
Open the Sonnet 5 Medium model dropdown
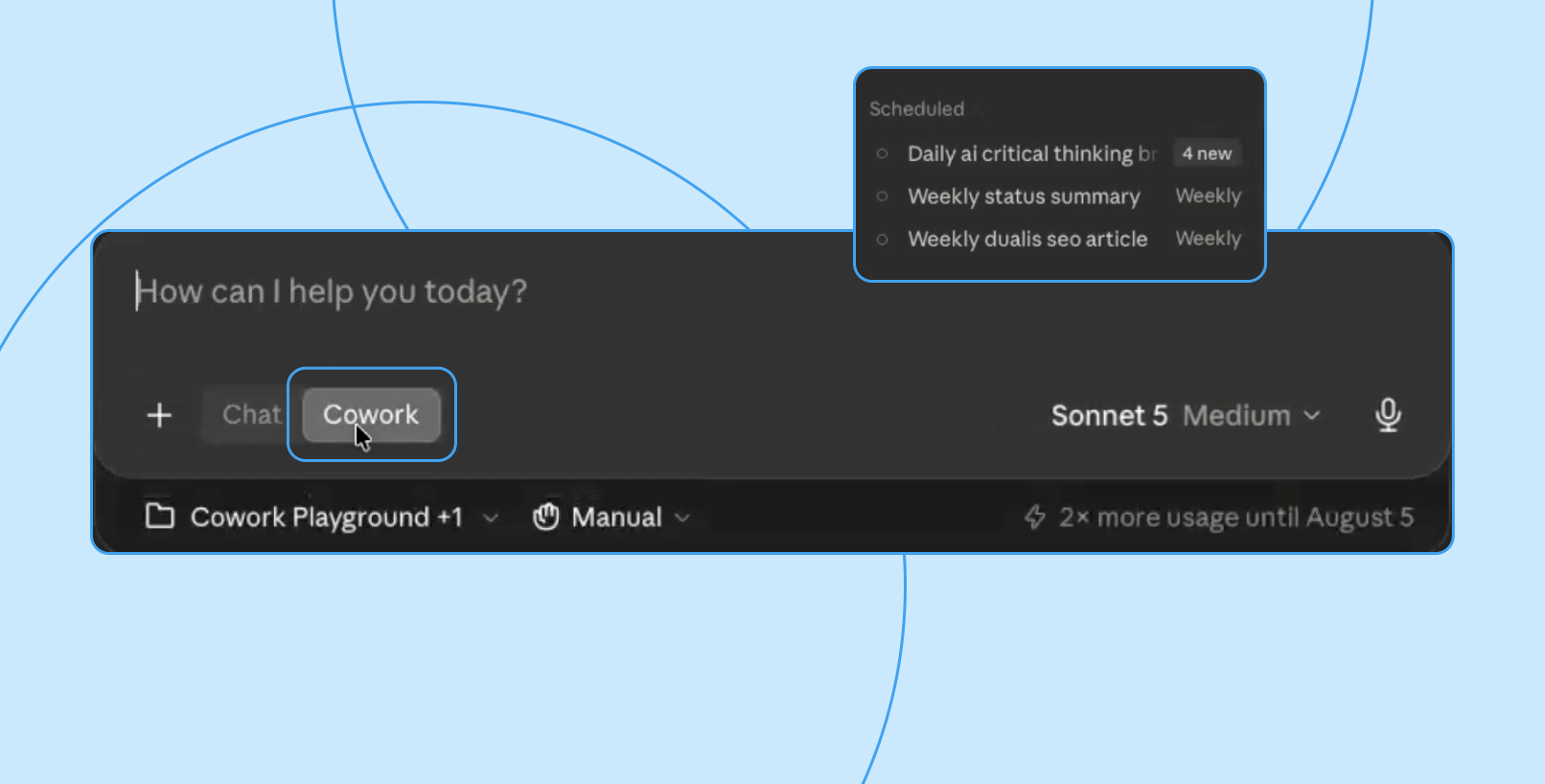1187,415
